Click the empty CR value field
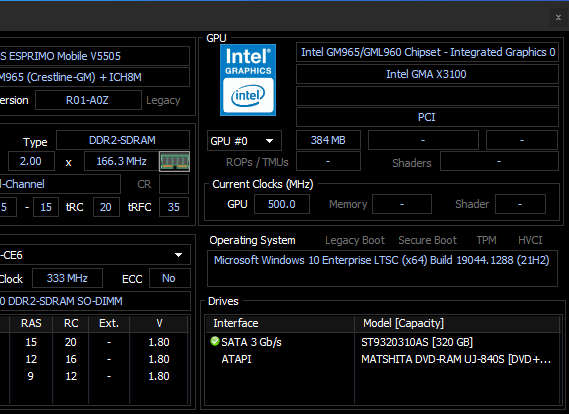Screen dimensions: 569x414 click(x=174, y=184)
